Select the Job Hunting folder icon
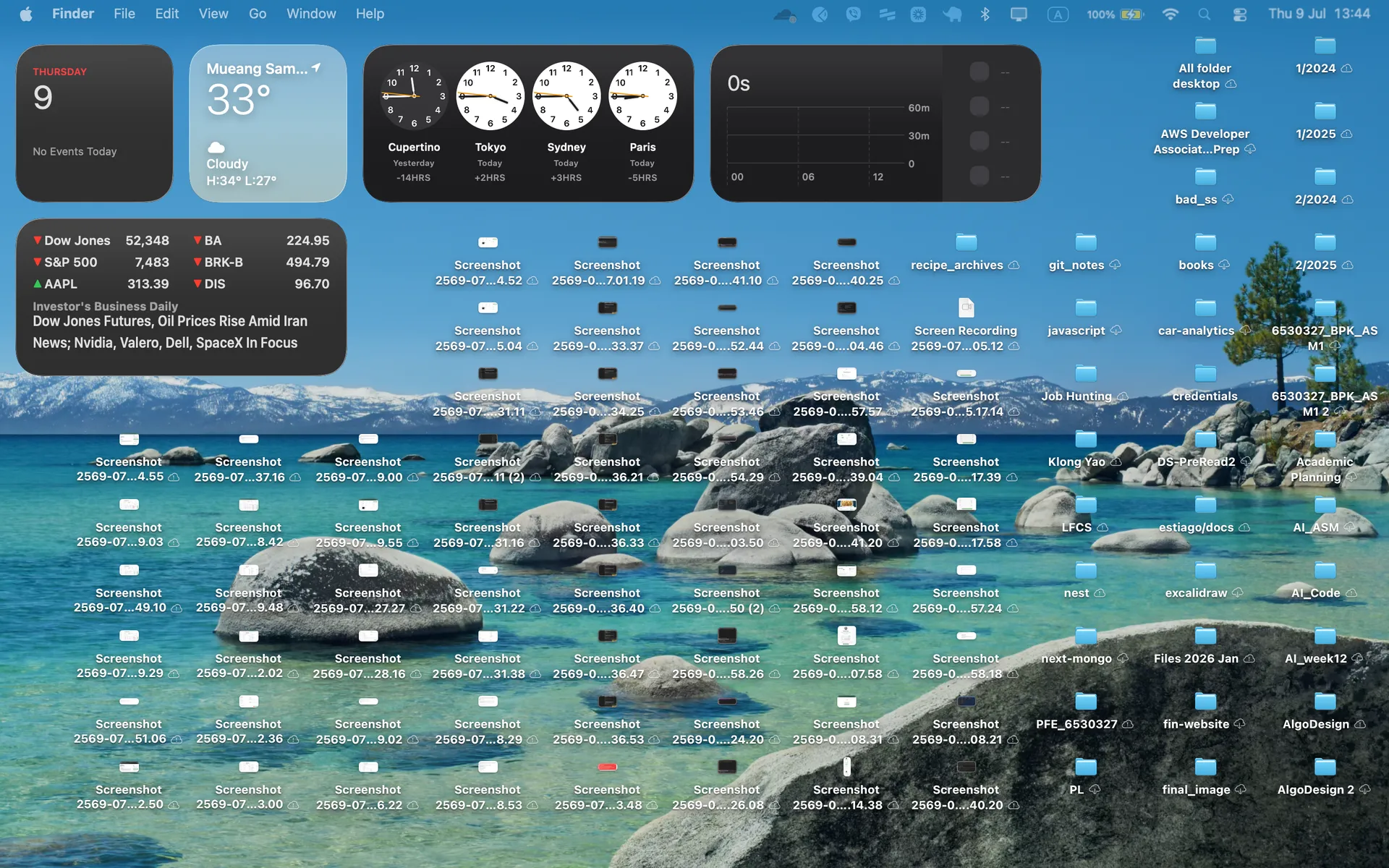The image size is (1389, 868). (x=1085, y=373)
